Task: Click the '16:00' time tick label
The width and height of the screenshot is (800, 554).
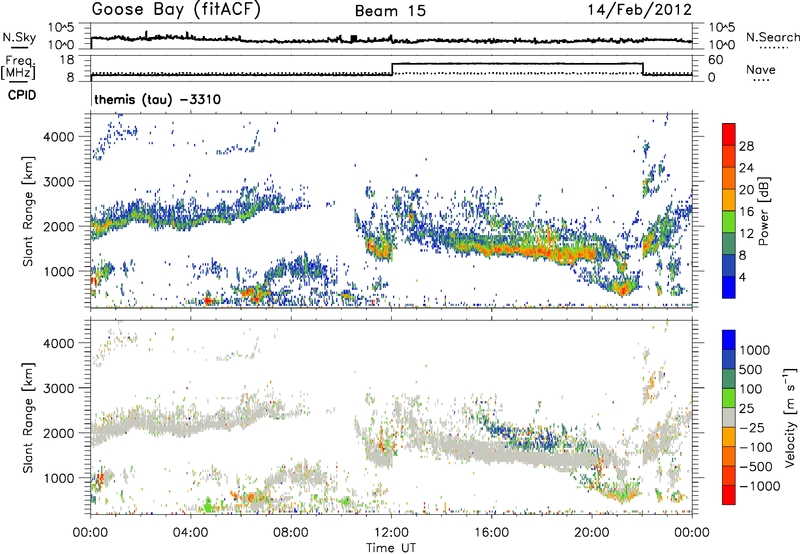Action: click(x=491, y=533)
